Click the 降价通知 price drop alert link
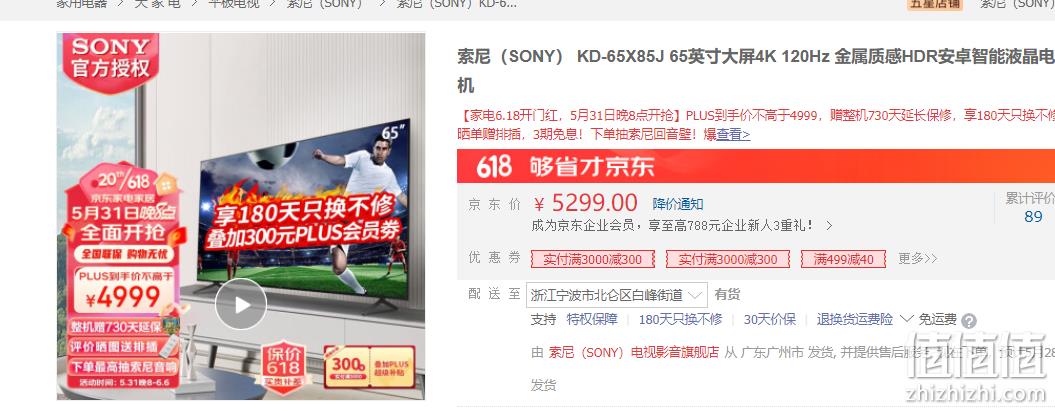This screenshot has width=1055, height=411. [x=678, y=204]
